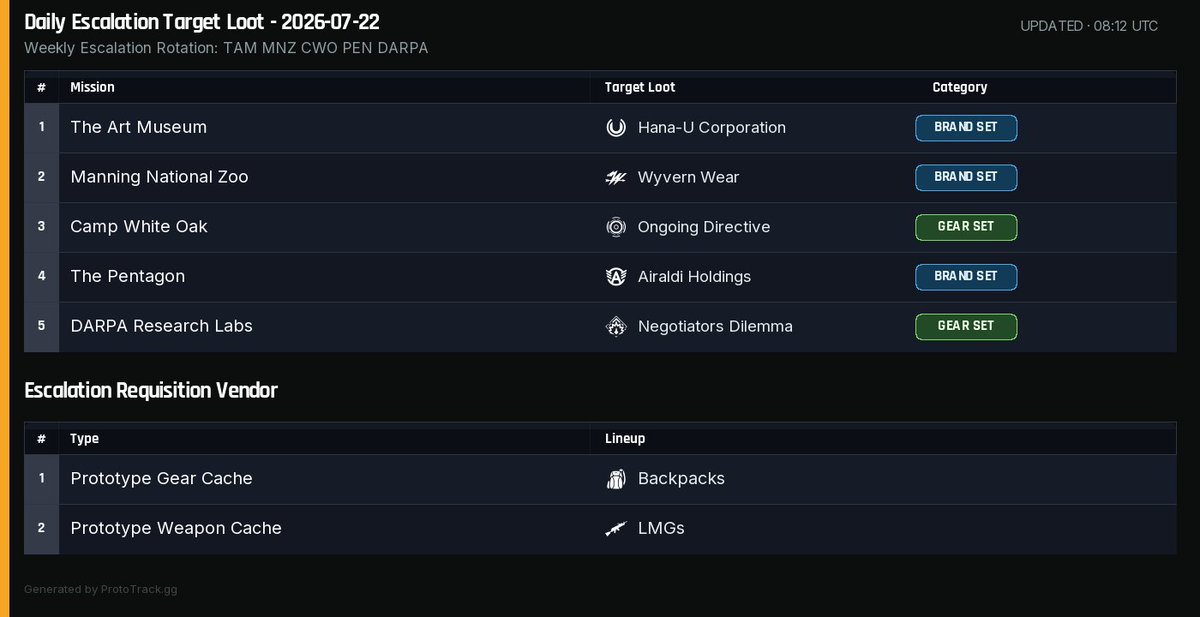Open the Manning National Zoo mission row

coord(600,178)
